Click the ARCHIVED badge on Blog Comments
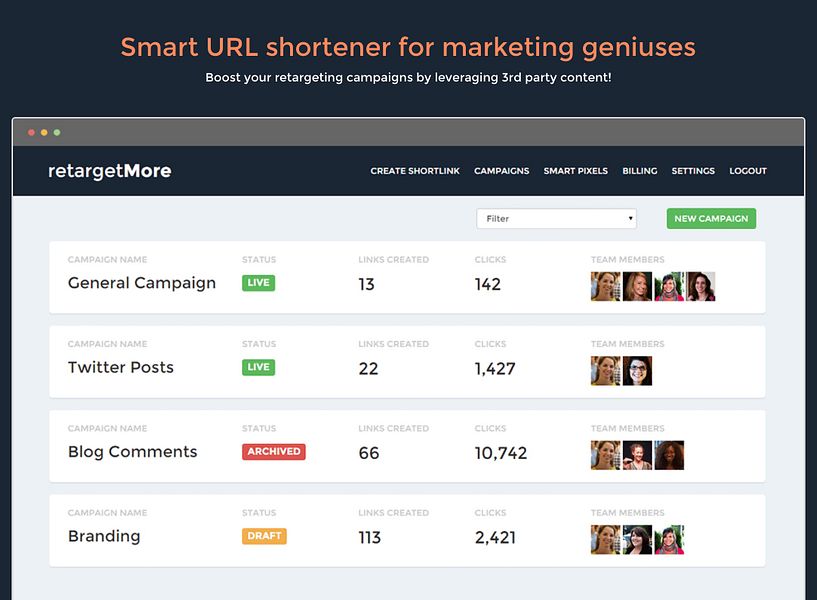 coord(274,452)
